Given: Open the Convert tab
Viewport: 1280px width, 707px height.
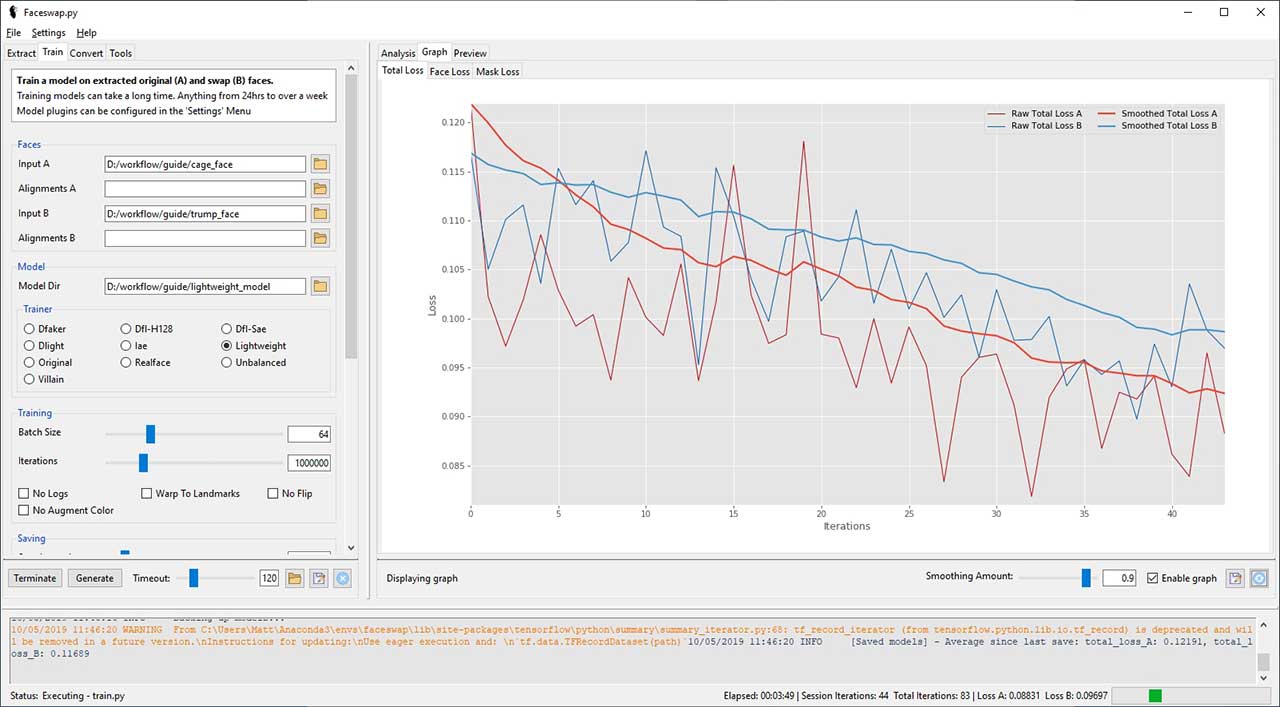Looking at the screenshot, I should pos(86,53).
